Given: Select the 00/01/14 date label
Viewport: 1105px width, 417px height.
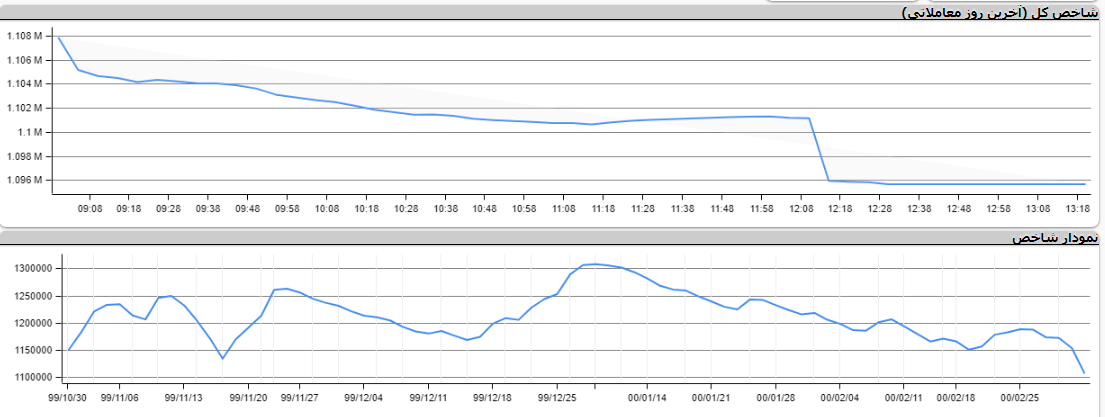Looking at the screenshot, I should click(x=648, y=396).
